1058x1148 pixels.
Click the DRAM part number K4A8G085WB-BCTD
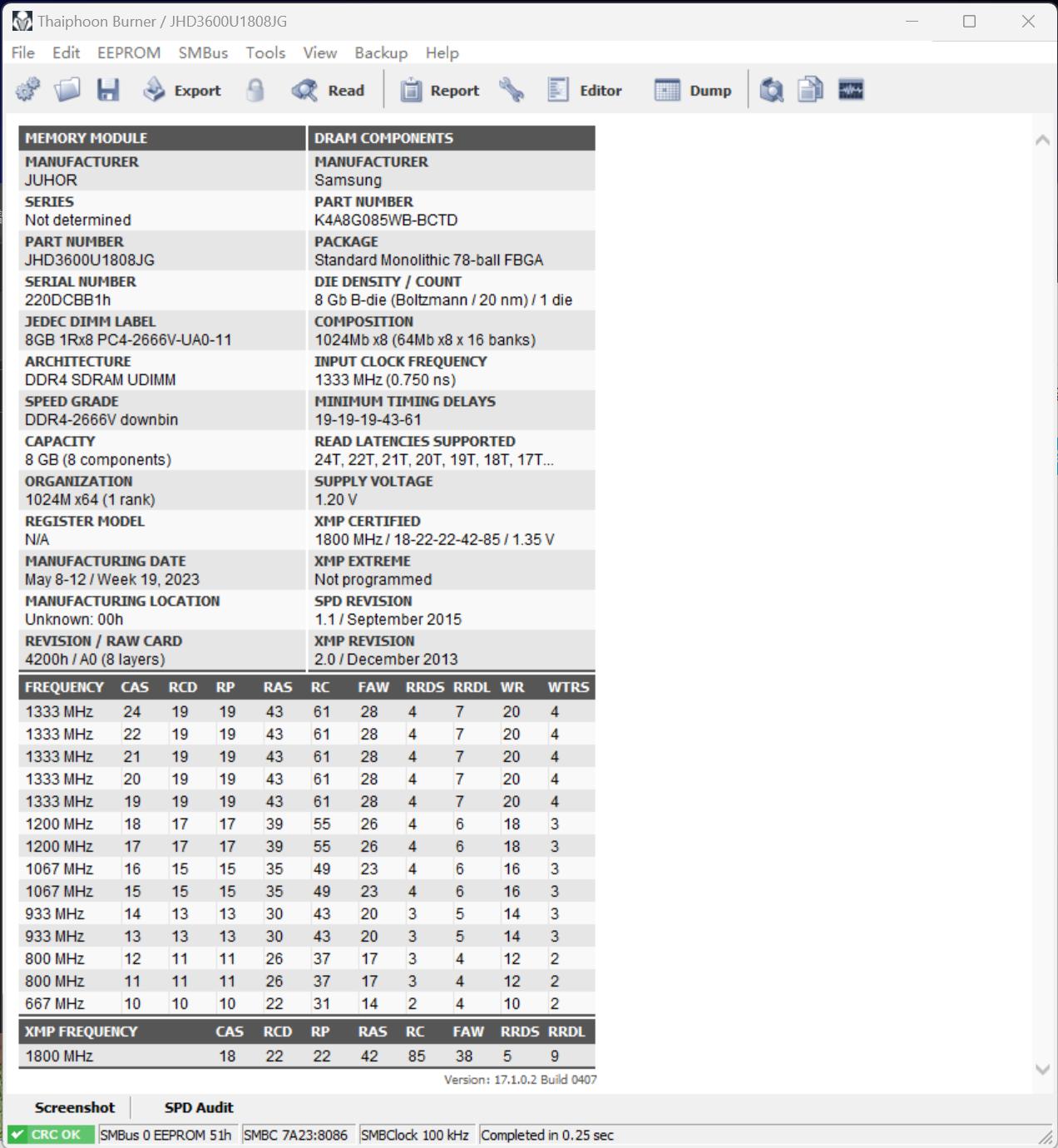click(x=386, y=220)
